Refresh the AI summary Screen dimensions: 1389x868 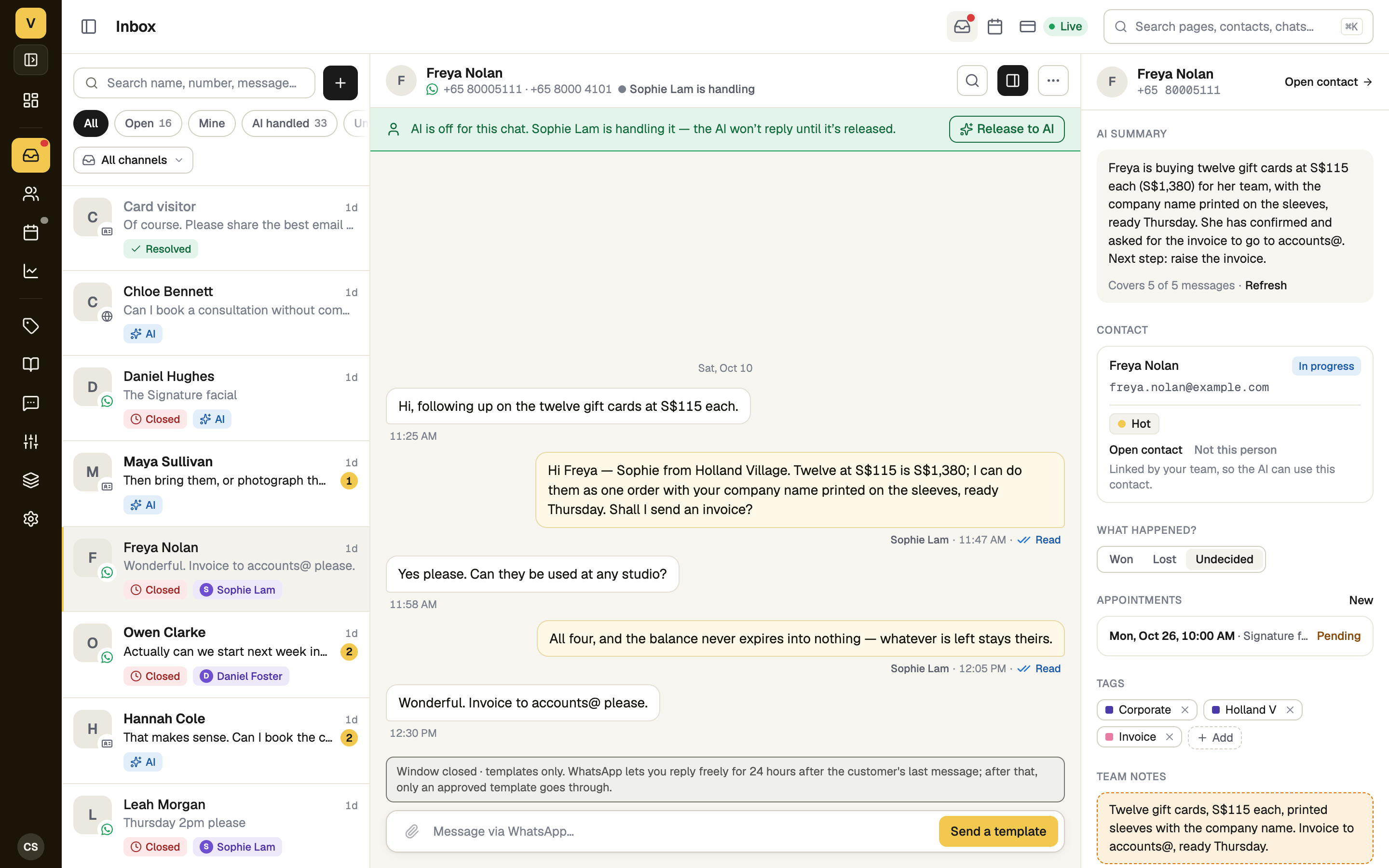tap(1266, 285)
